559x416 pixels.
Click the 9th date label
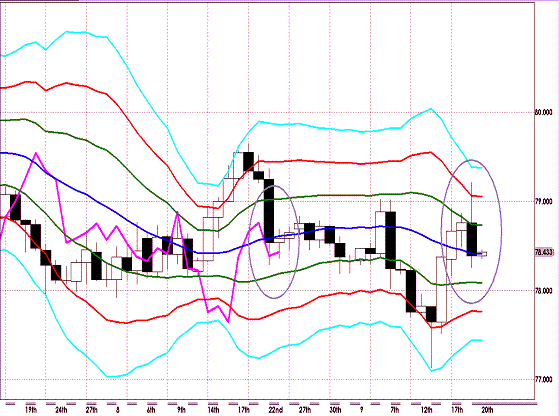pos(181,410)
